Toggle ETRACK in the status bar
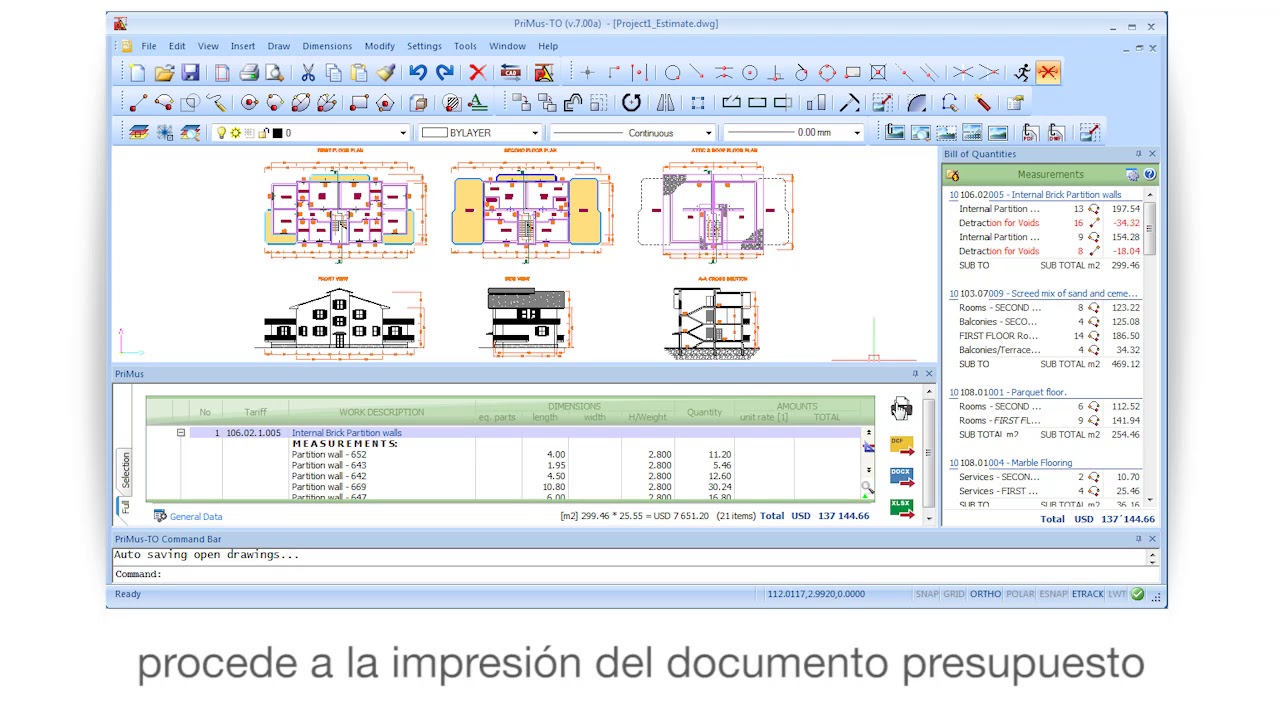The image size is (1280, 720). click(1087, 594)
